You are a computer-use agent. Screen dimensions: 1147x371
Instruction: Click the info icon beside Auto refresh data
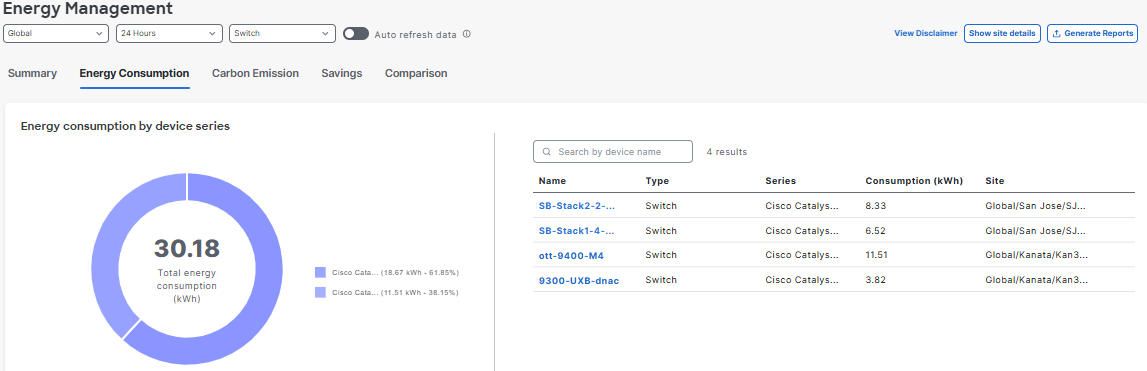[467, 34]
